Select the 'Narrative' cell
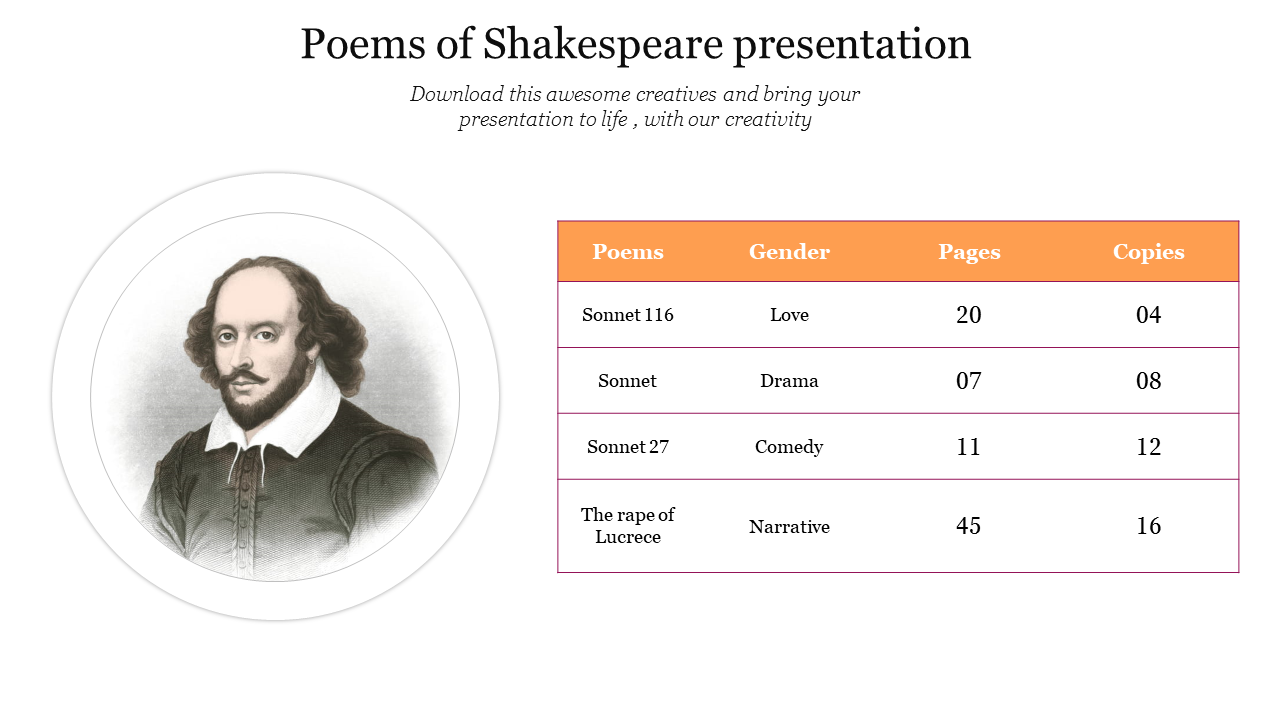This screenshot has height=720, width=1280. (x=789, y=527)
